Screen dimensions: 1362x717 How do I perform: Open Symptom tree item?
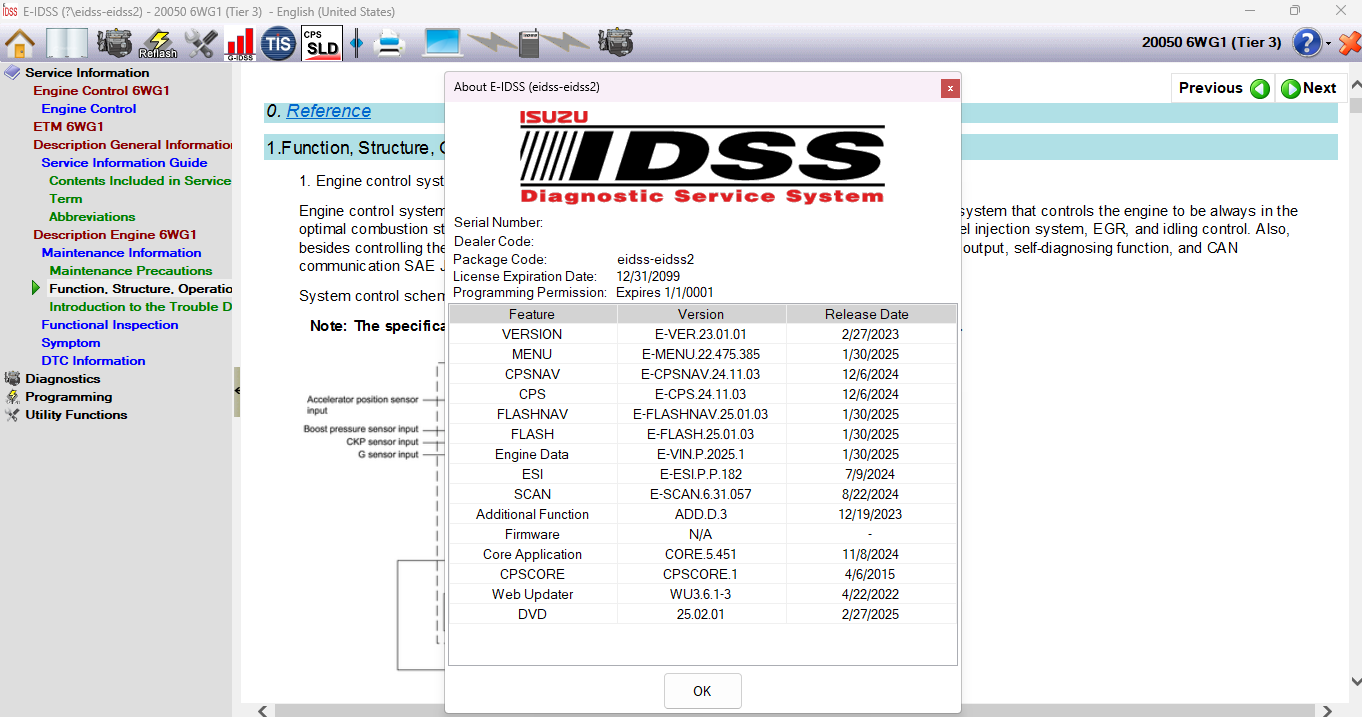point(71,343)
